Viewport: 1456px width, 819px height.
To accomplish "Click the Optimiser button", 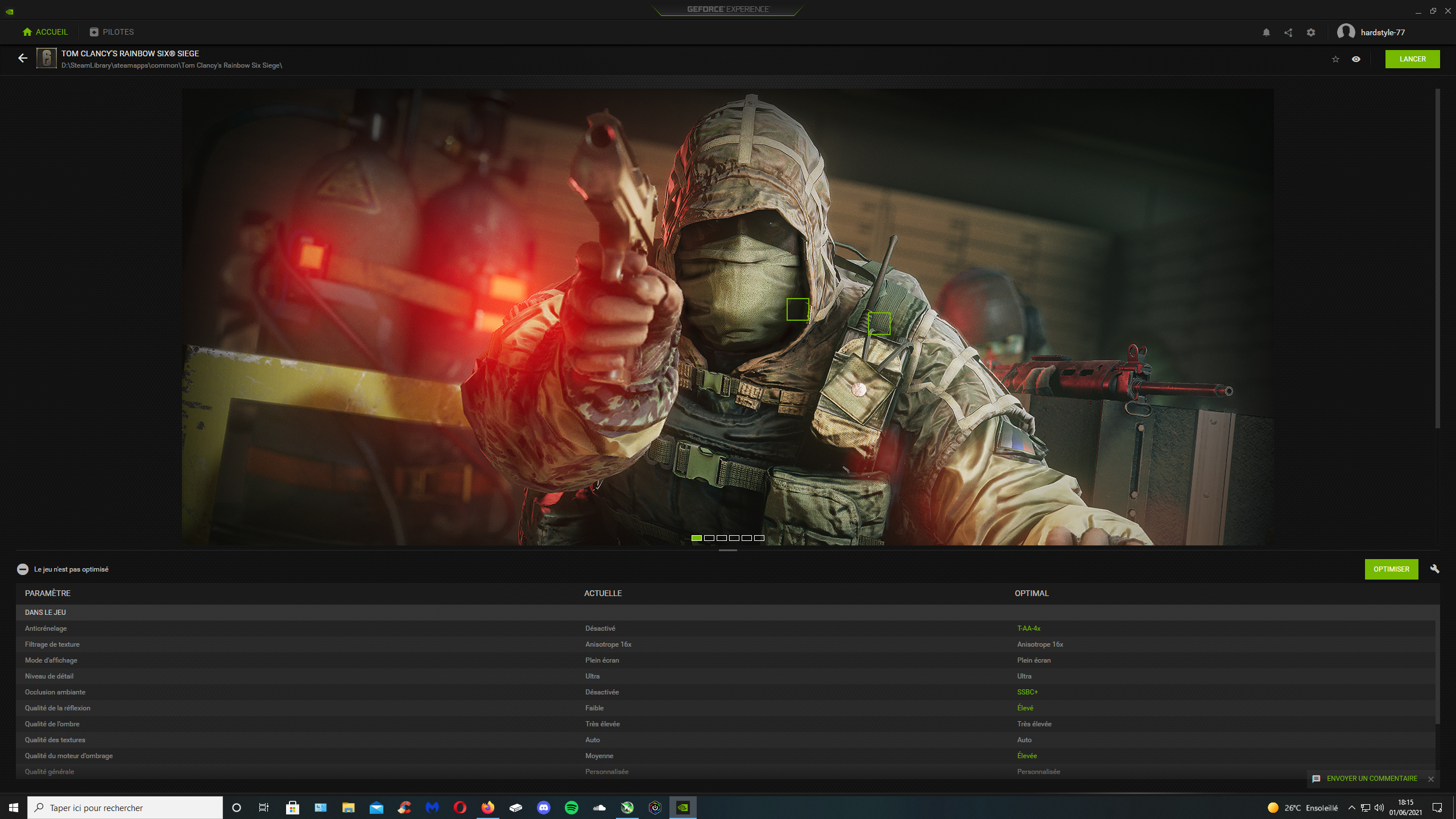I will (x=1391, y=569).
